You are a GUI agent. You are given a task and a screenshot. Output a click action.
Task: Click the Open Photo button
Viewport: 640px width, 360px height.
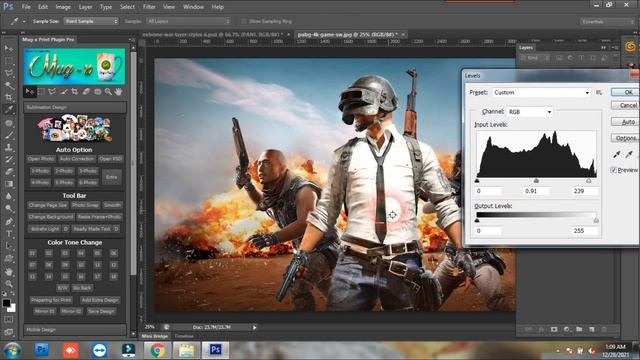(41, 159)
